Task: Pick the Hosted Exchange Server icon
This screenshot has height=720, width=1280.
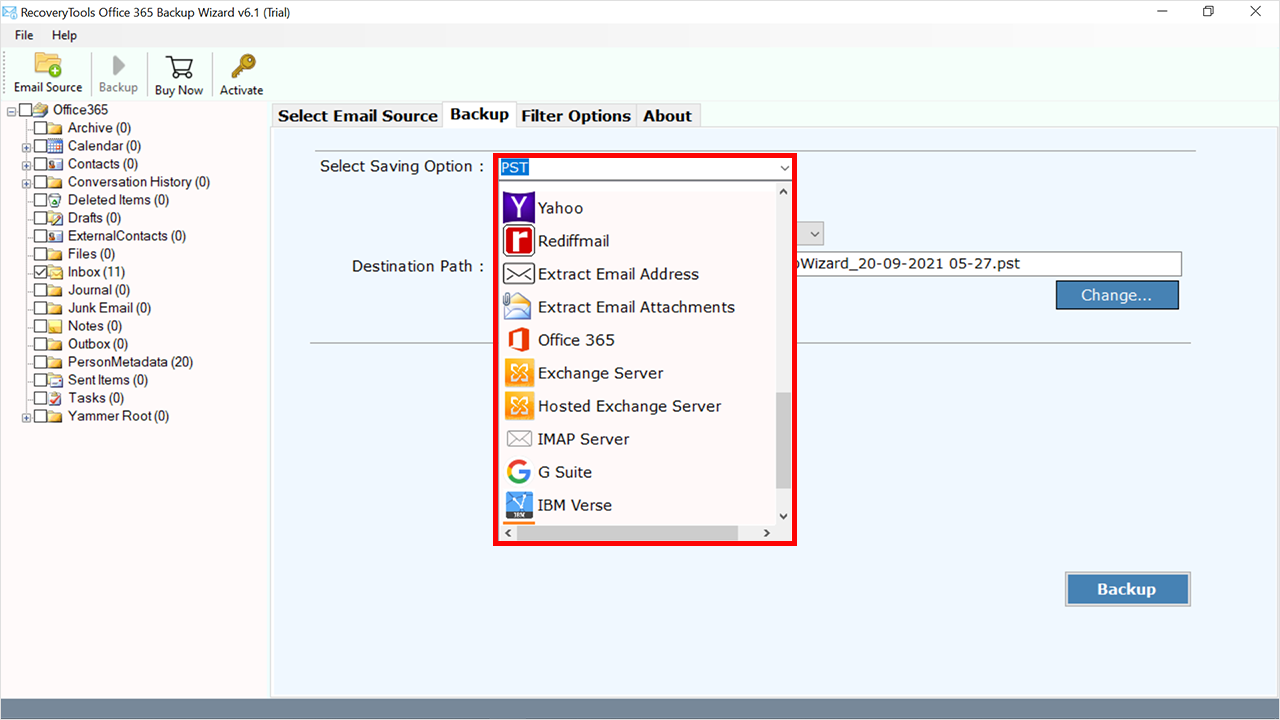Action: (x=519, y=406)
